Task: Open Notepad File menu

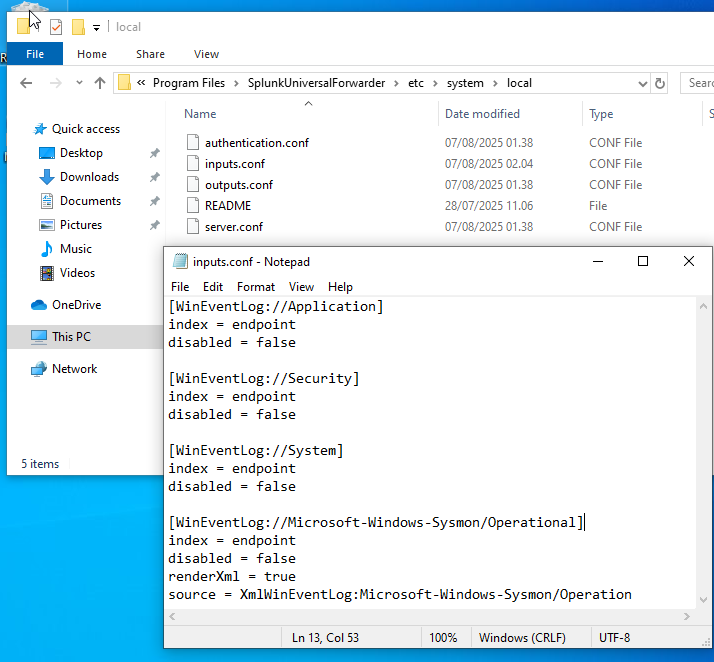Action: click(x=180, y=287)
